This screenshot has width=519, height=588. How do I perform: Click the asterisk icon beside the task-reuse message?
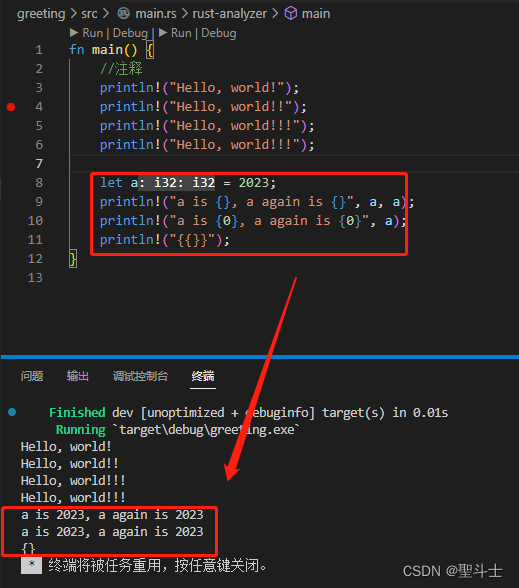pos(31,565)
